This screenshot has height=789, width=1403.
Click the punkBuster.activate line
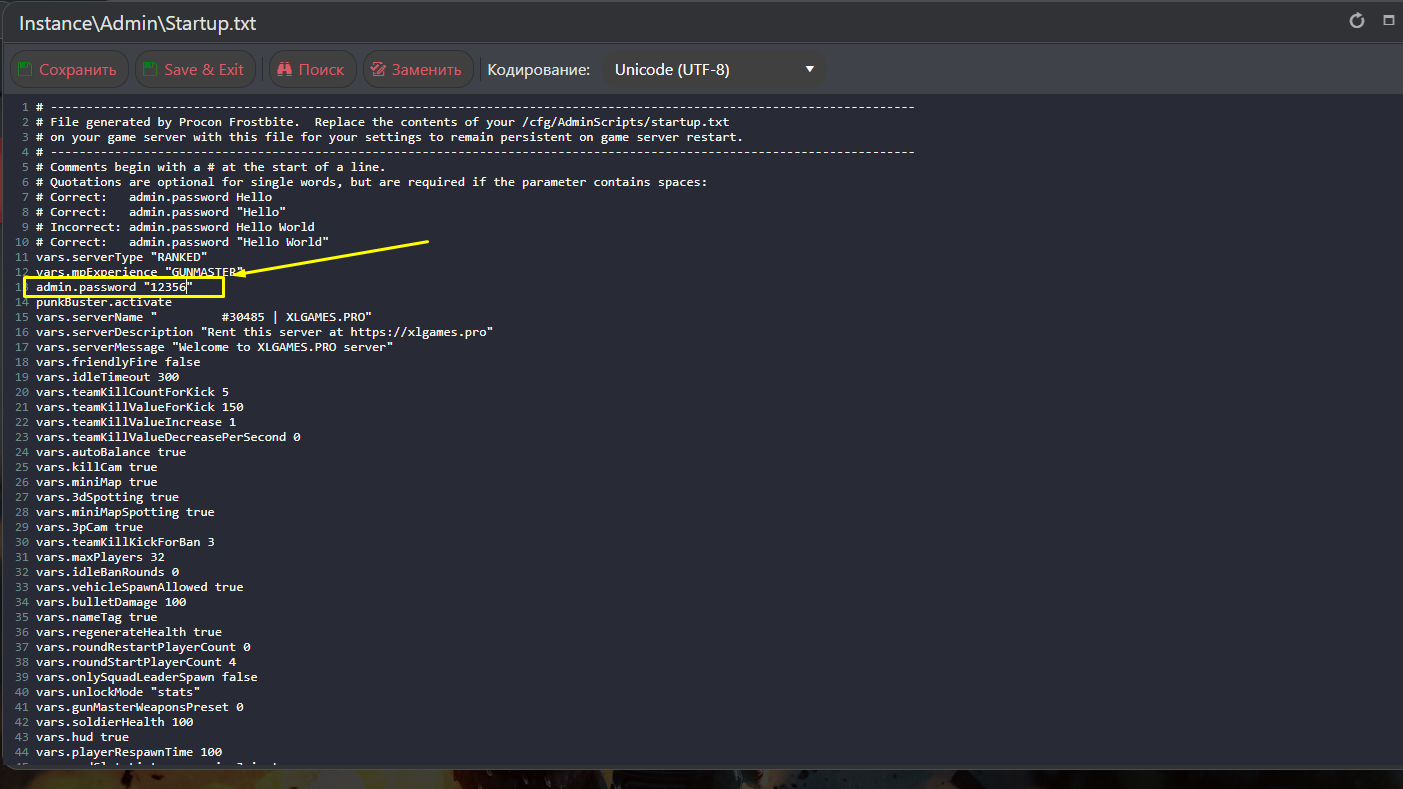[x=103, y=302]
